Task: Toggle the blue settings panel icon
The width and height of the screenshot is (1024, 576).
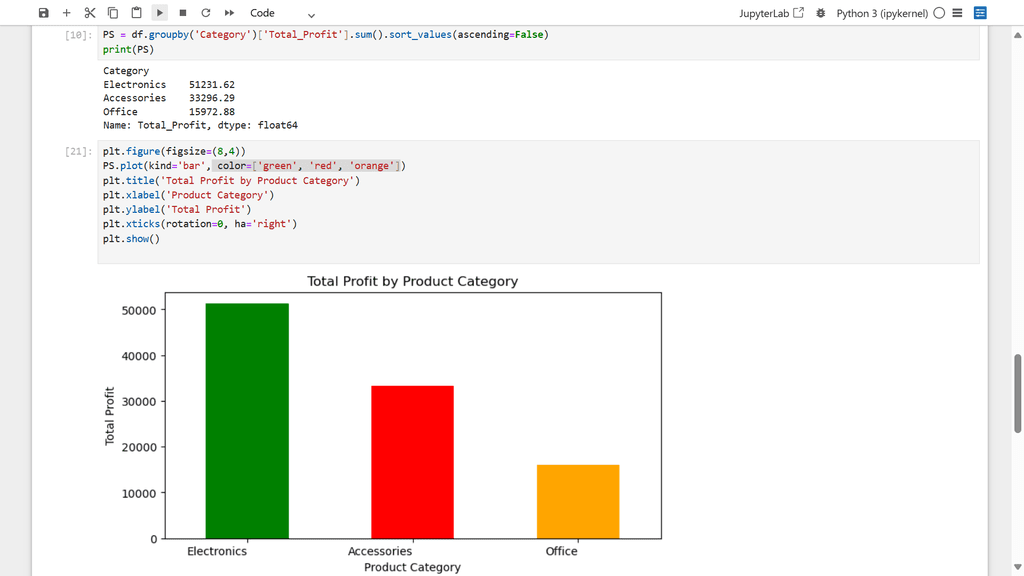Action: 980,13
